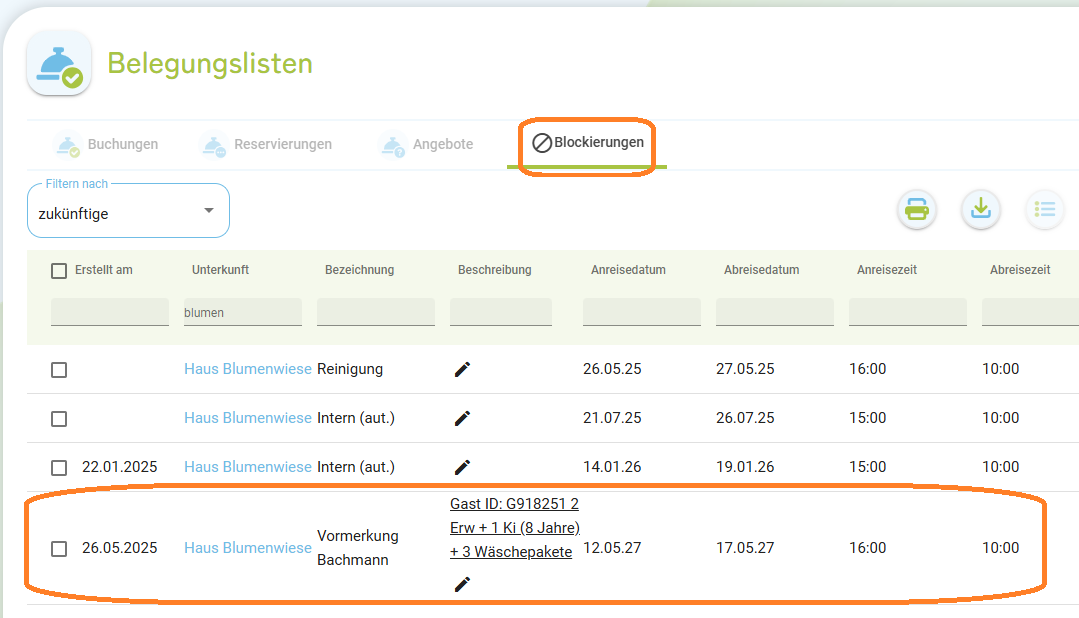Click the Reinigung designation cell
Viewport: 1079px width, 618px height.
tap(350, 369)
